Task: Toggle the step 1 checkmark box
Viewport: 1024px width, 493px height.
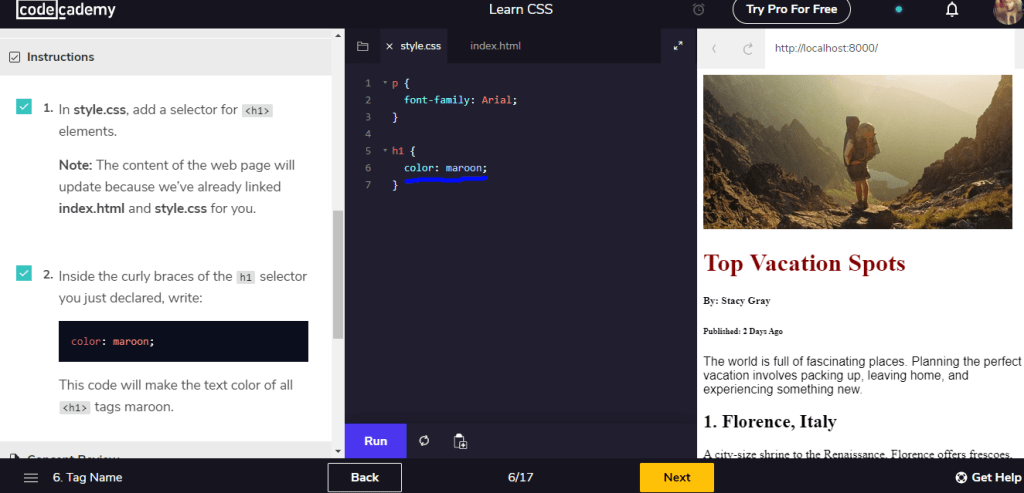Action: (24, 108)
